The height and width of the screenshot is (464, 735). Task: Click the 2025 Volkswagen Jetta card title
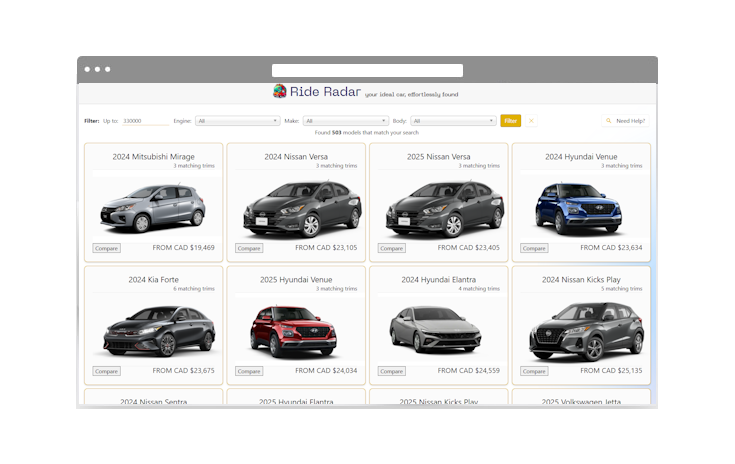581,401
